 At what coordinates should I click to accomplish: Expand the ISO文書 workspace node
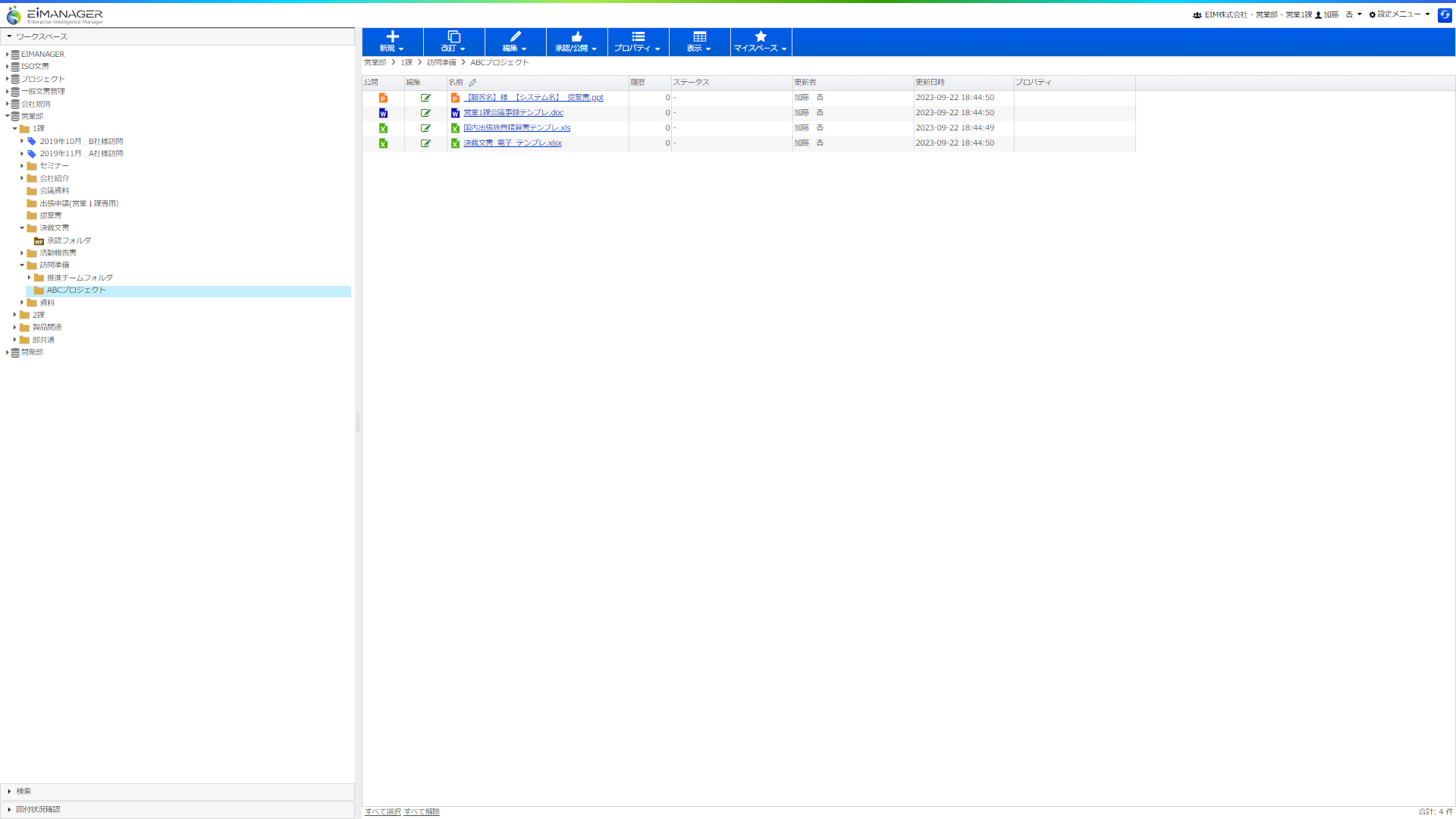7,67
